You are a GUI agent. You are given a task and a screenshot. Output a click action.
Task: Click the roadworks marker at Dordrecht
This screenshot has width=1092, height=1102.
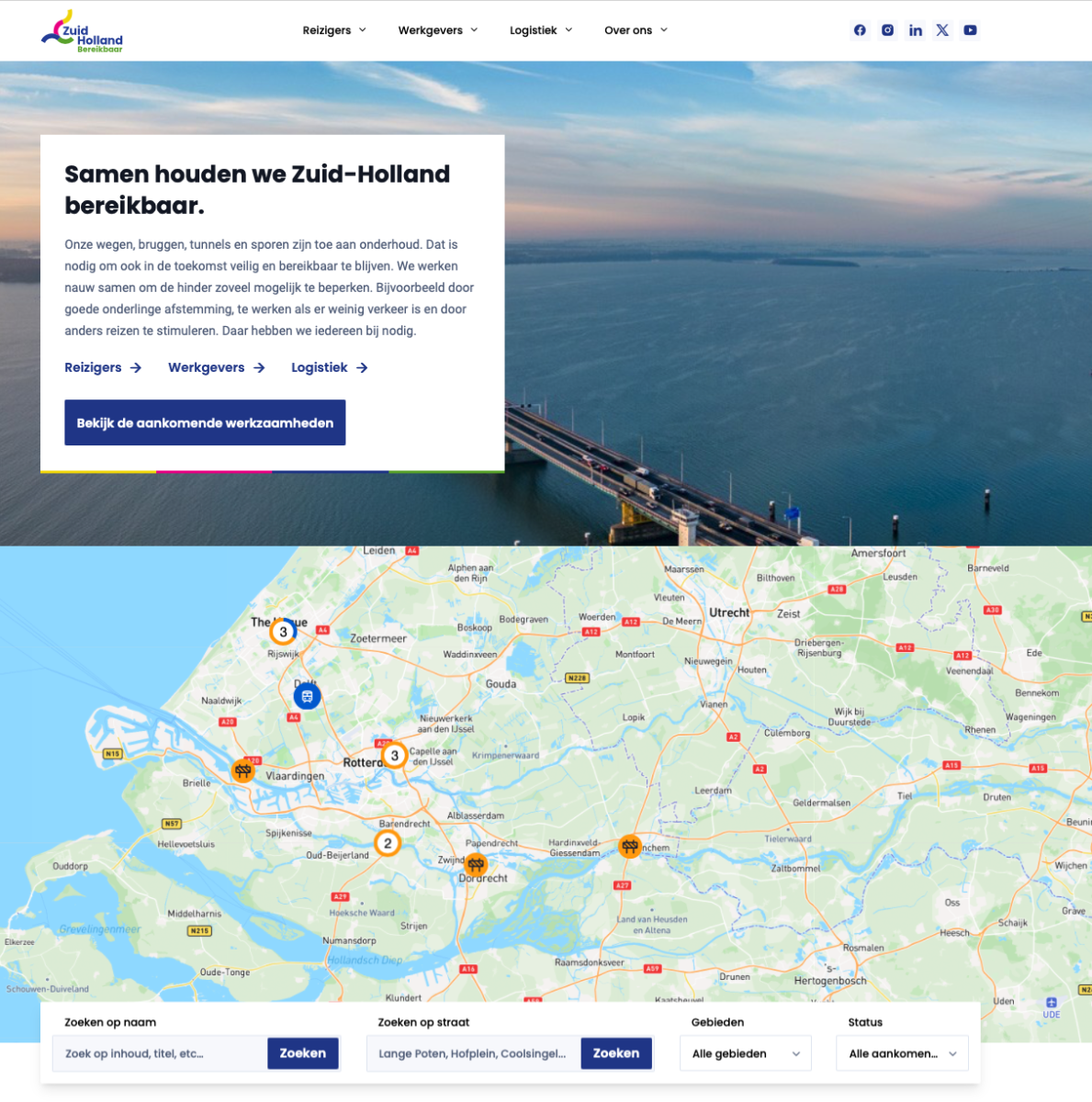[x=476, y=863]
